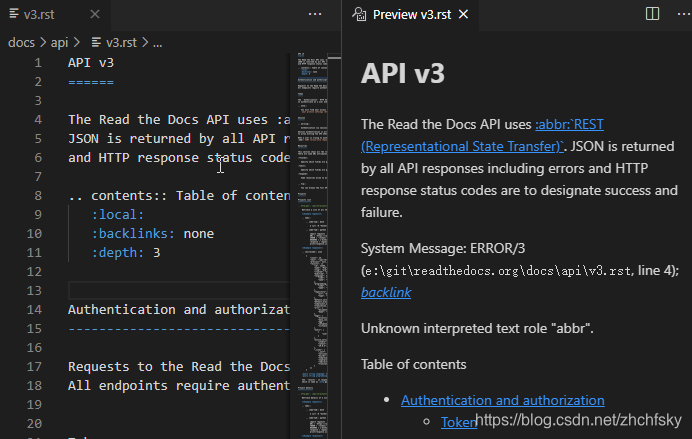Follow the backlink link in the preview
Screen dimensions: 692x439
coord(386,293)
